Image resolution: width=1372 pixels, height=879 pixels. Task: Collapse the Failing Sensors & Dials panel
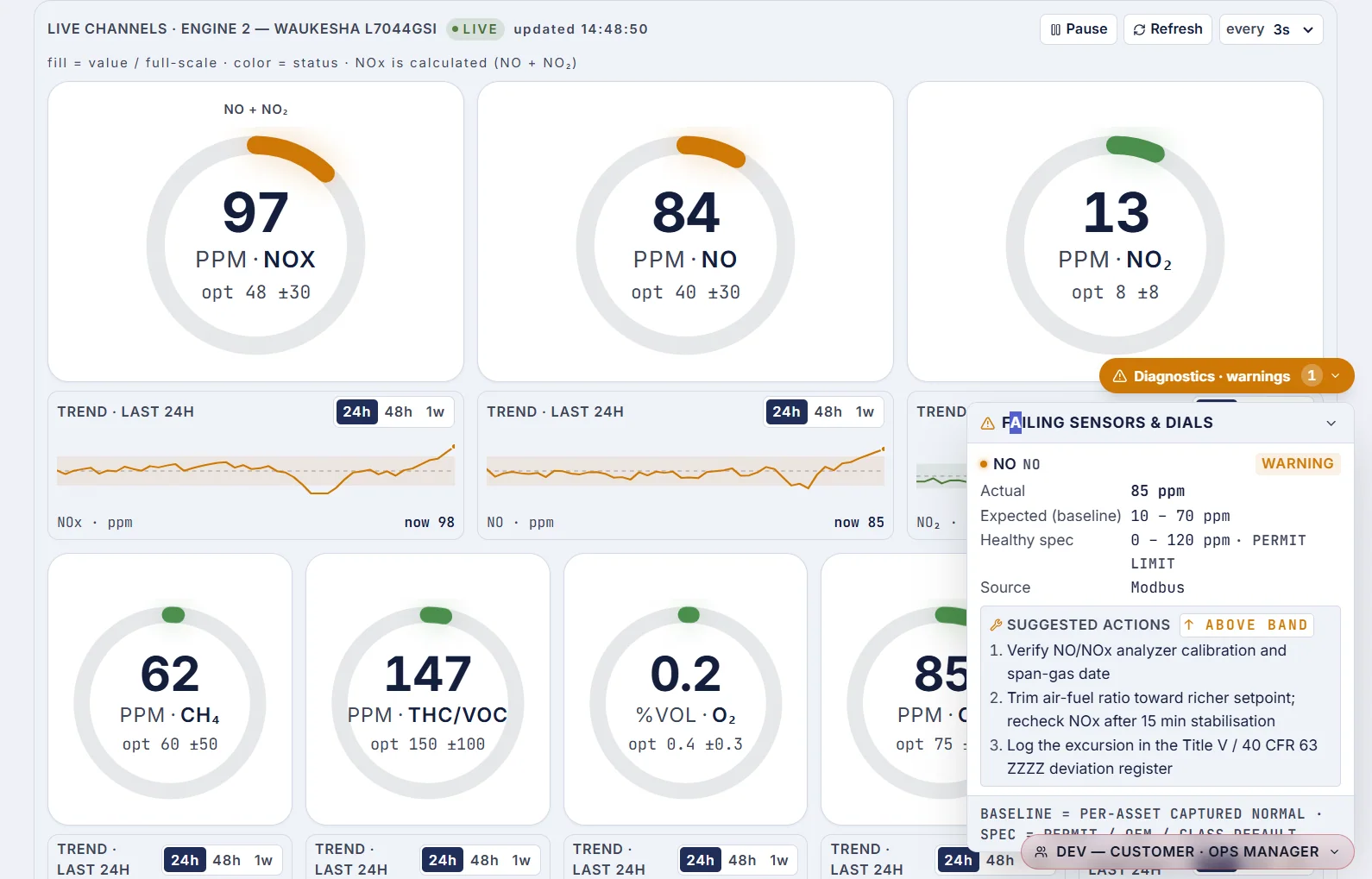[x=1331, y=423]
